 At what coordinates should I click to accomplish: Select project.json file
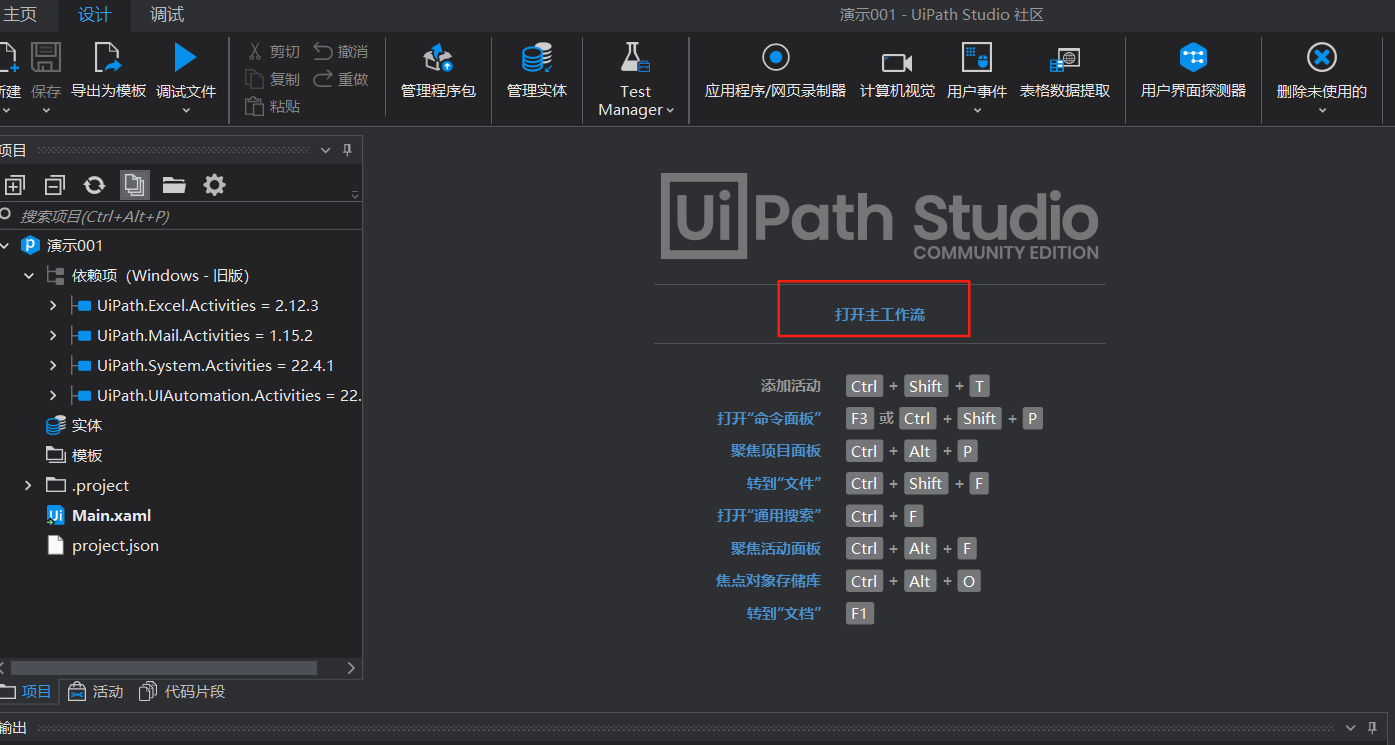[115, 546]
